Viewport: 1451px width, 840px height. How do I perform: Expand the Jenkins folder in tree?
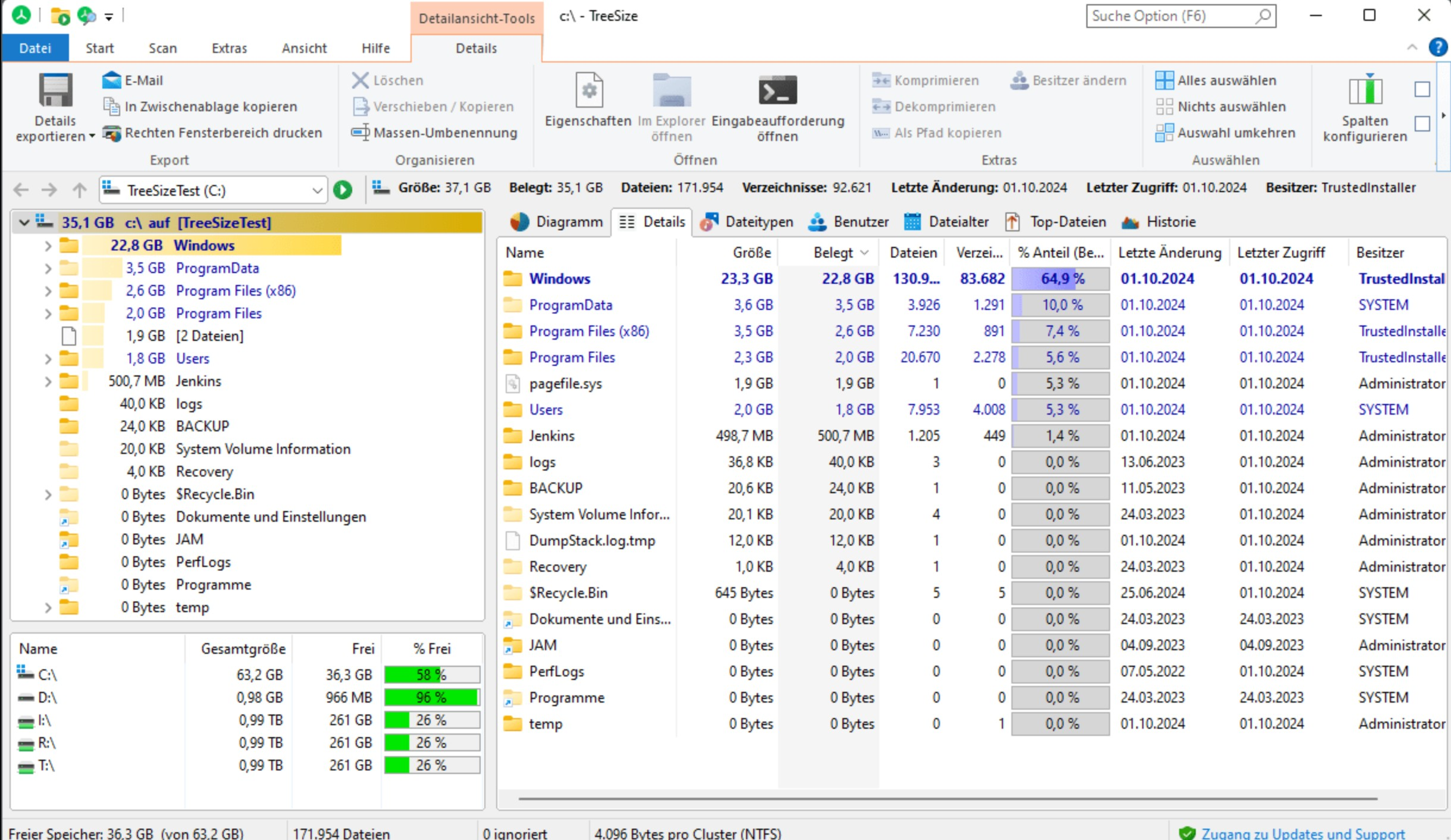pos(48,381)
